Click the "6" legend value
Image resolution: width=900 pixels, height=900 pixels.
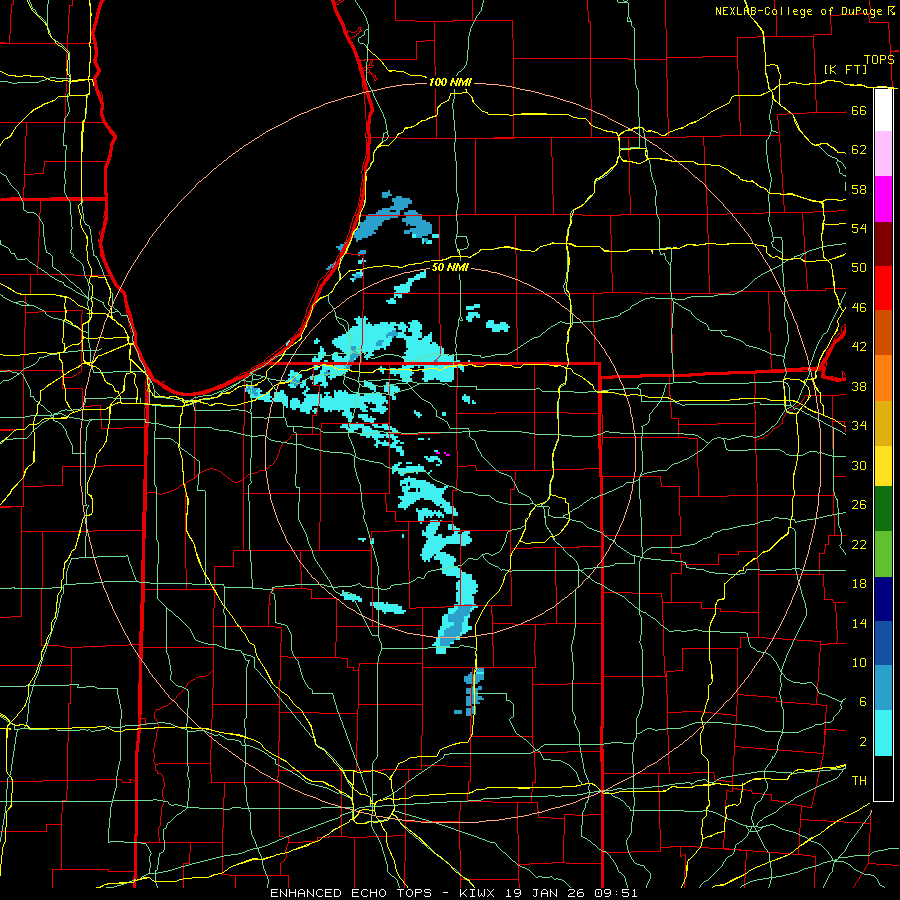[862, 701]
